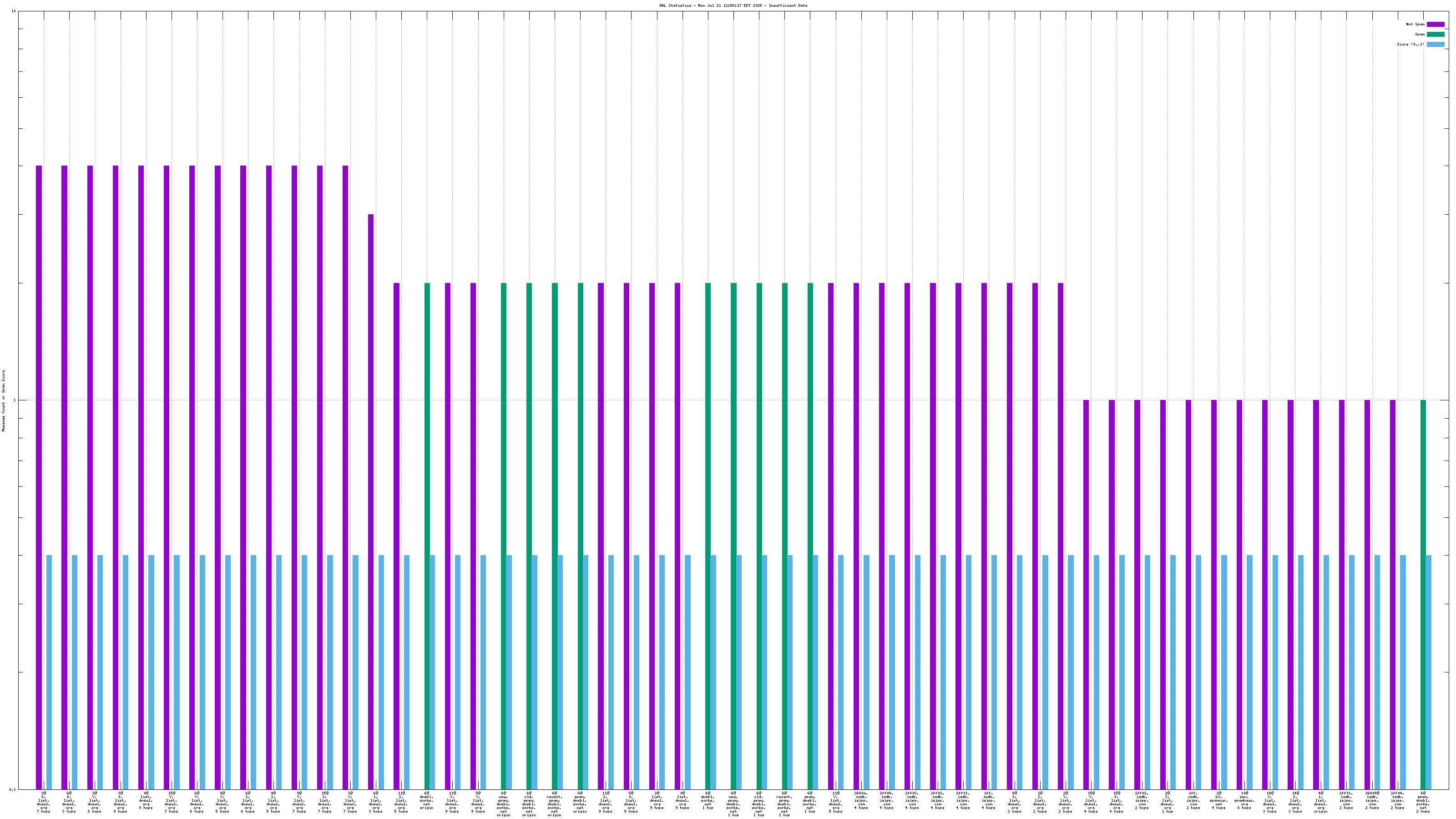Click the rightmost green Spam bar

(1423, 593)
